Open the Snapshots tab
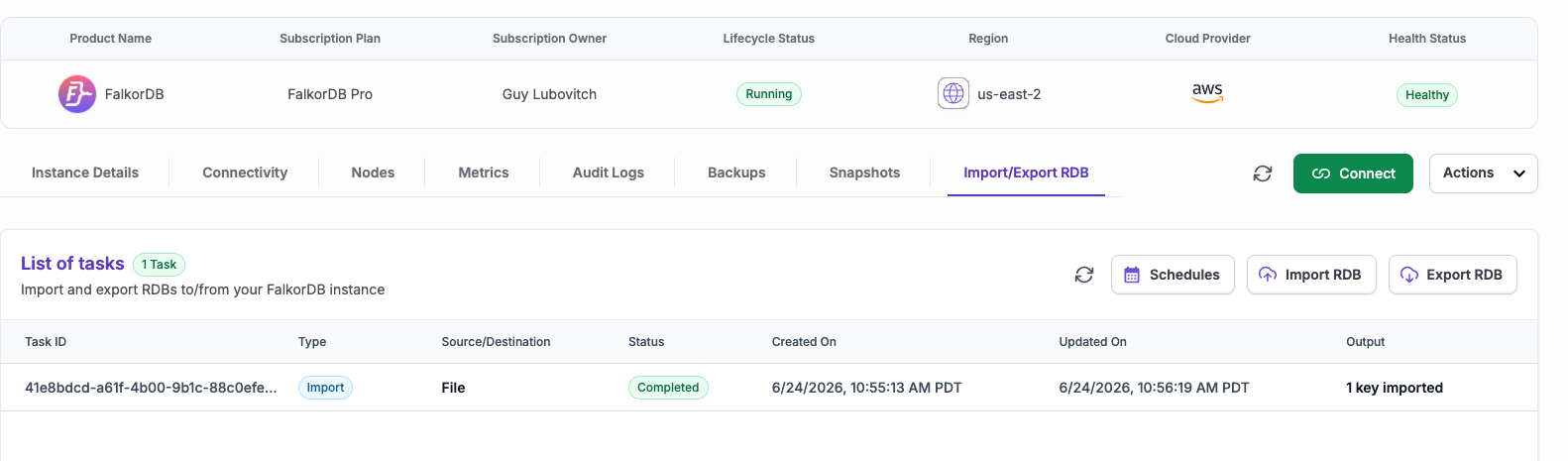Image resolution: width=1568 pixels, height=461 pixels. [865, 173]
